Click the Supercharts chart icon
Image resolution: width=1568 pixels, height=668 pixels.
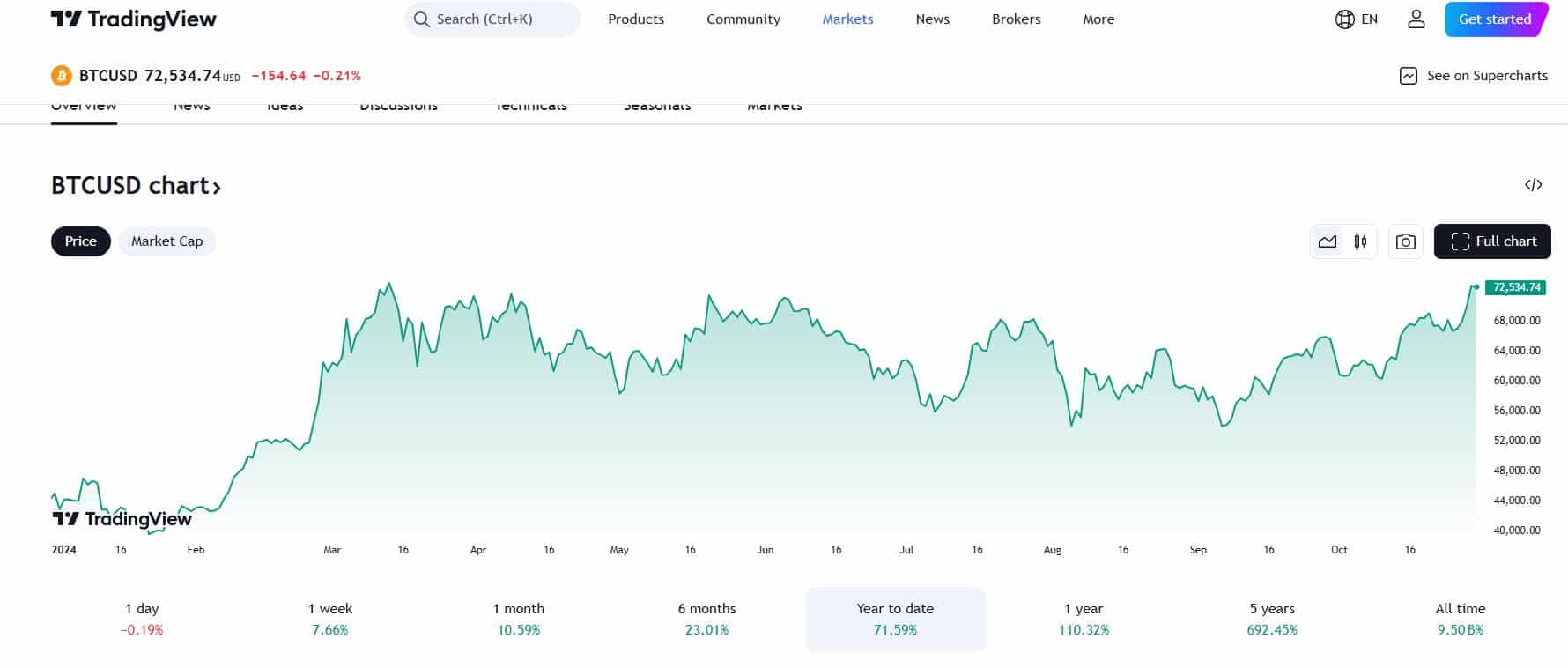click(1409, 76)
